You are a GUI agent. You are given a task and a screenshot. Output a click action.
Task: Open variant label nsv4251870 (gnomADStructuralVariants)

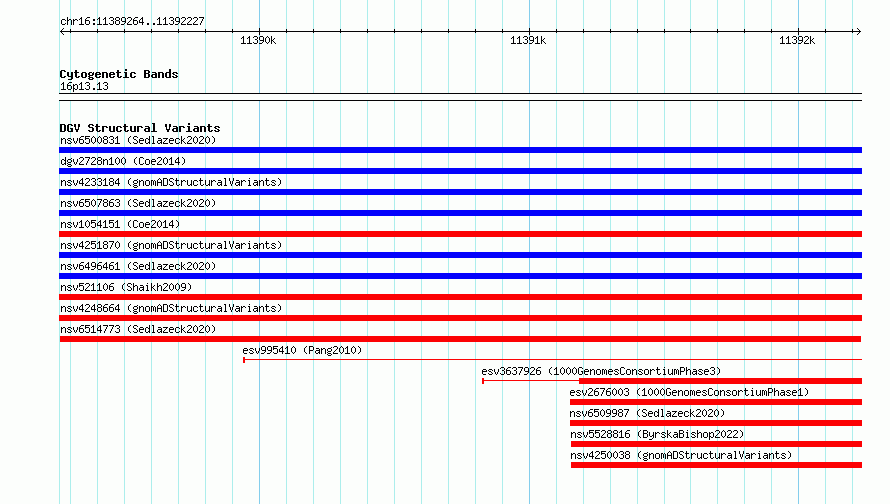coord(171,245)
